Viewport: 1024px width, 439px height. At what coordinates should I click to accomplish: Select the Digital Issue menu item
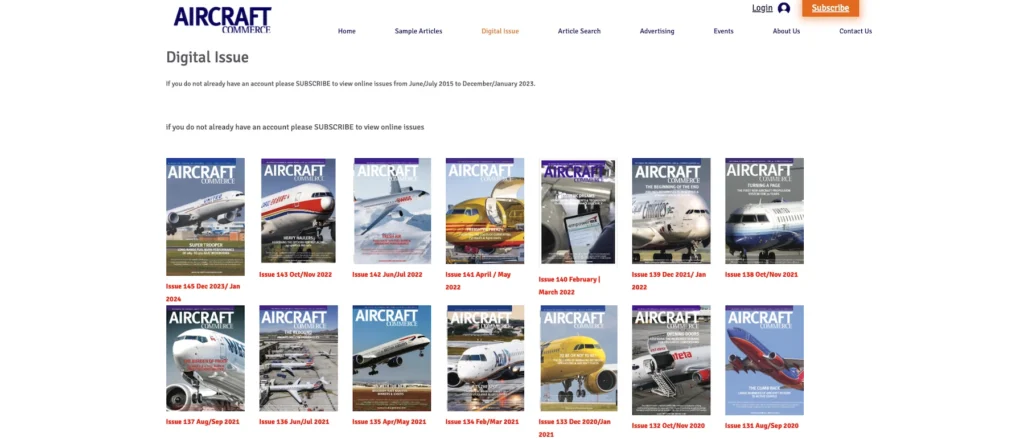coord(500,31)
